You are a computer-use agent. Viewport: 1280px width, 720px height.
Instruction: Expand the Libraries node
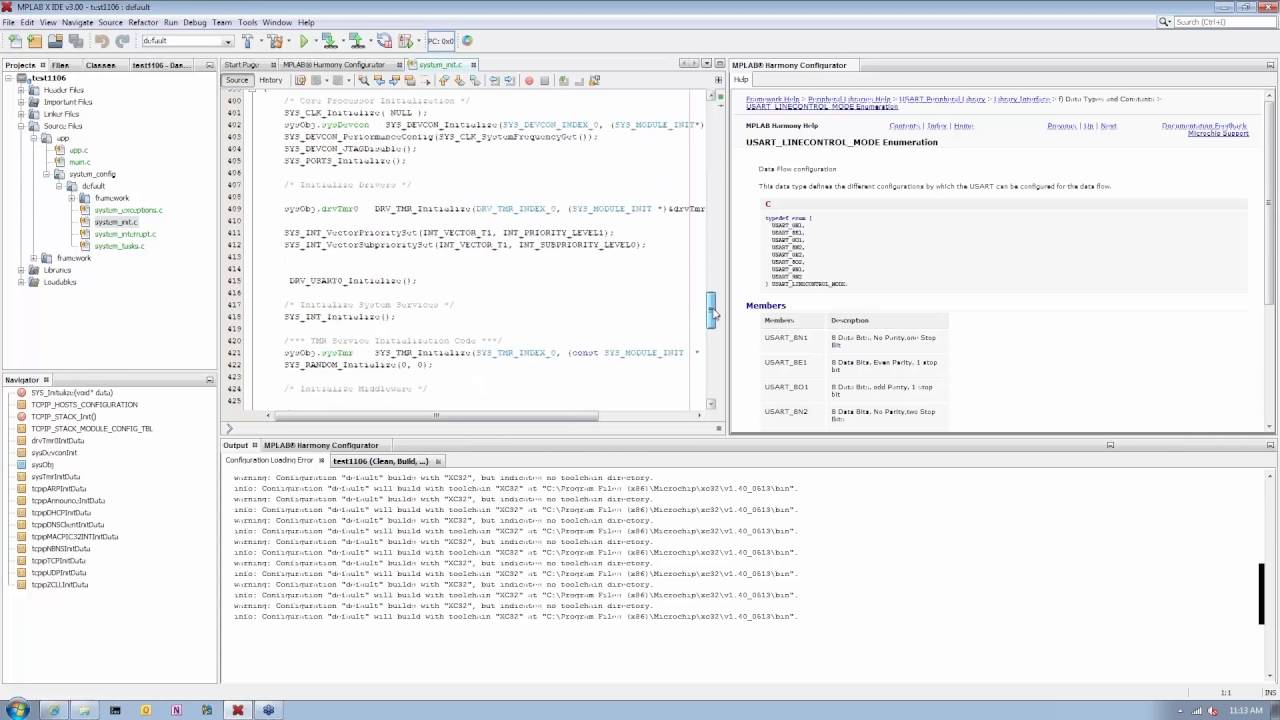[x=21, y=270]
